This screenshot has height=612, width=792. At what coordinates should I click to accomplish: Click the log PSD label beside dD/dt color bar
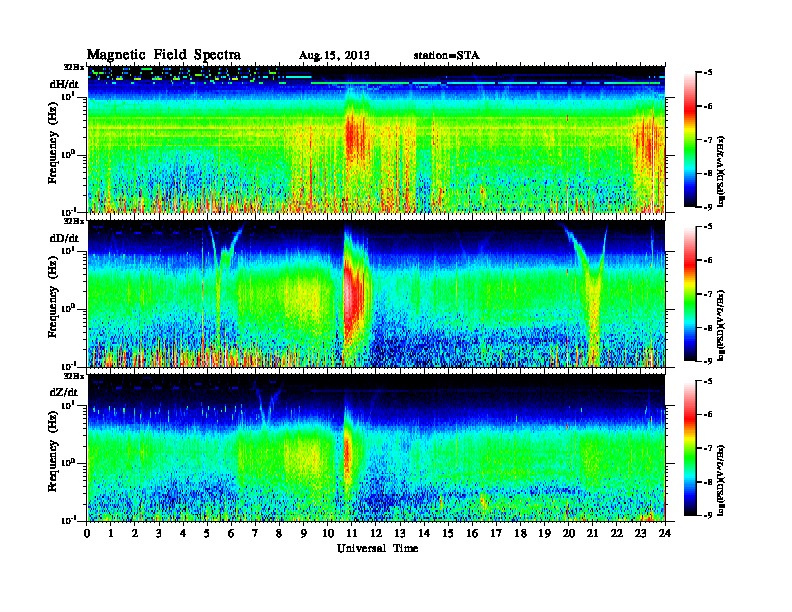point(721,326)
